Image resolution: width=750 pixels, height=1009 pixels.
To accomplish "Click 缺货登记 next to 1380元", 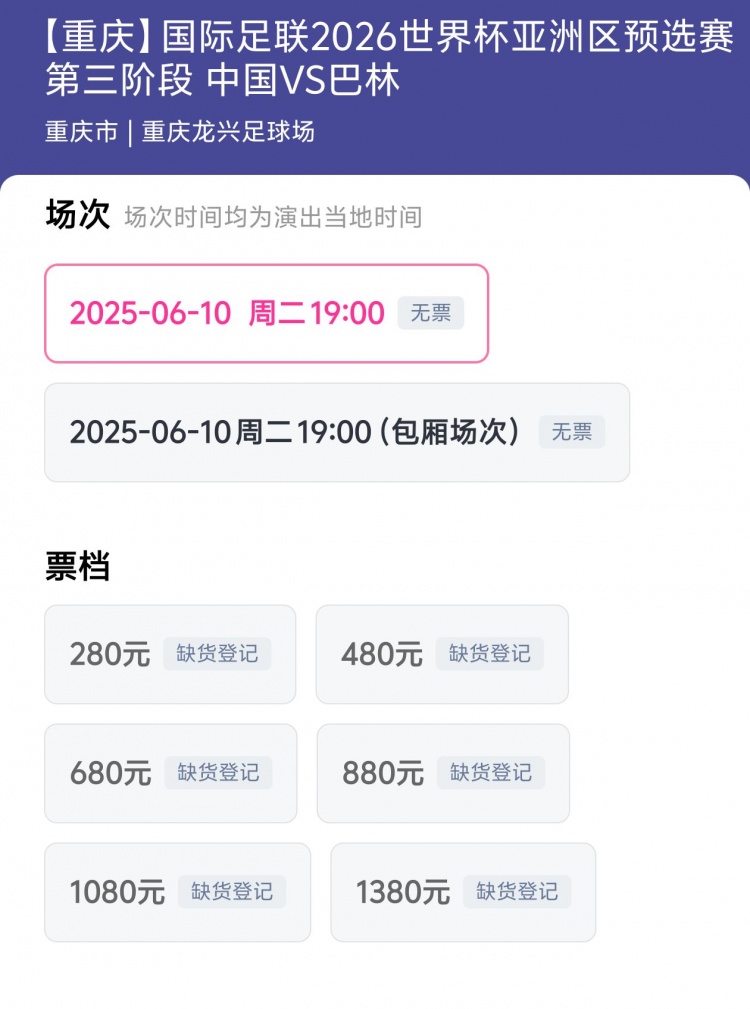I will tap(517, 892).
